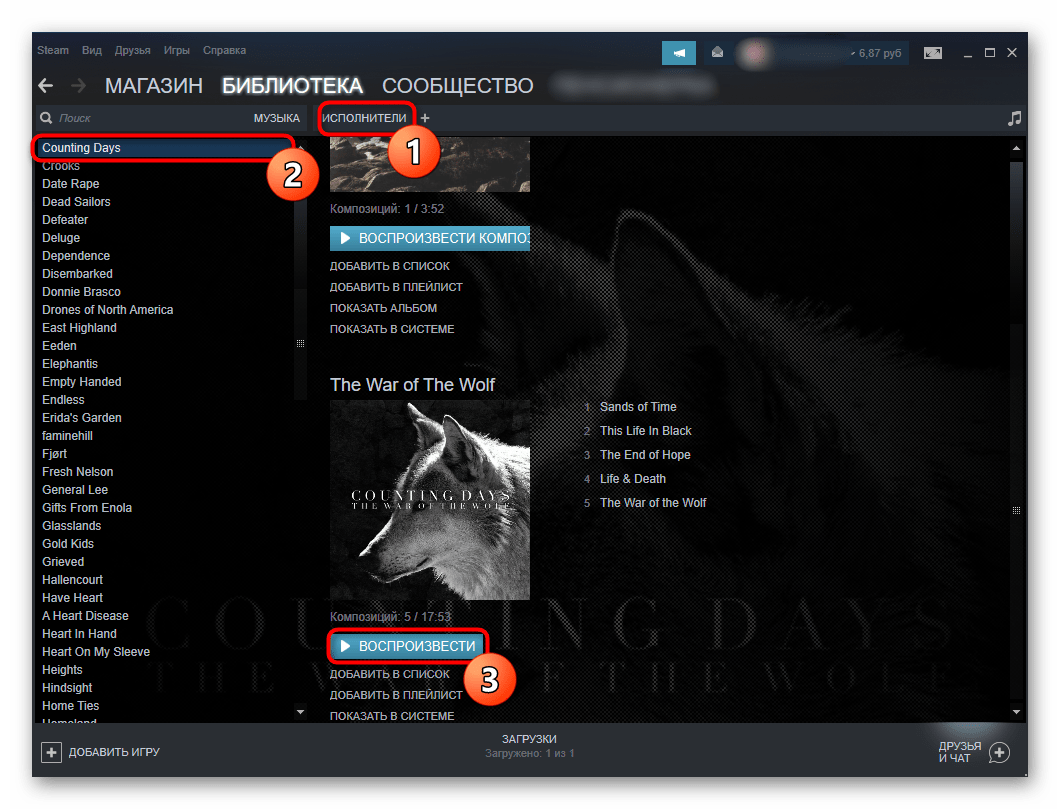Add a new tab with plus

[425, 118]
